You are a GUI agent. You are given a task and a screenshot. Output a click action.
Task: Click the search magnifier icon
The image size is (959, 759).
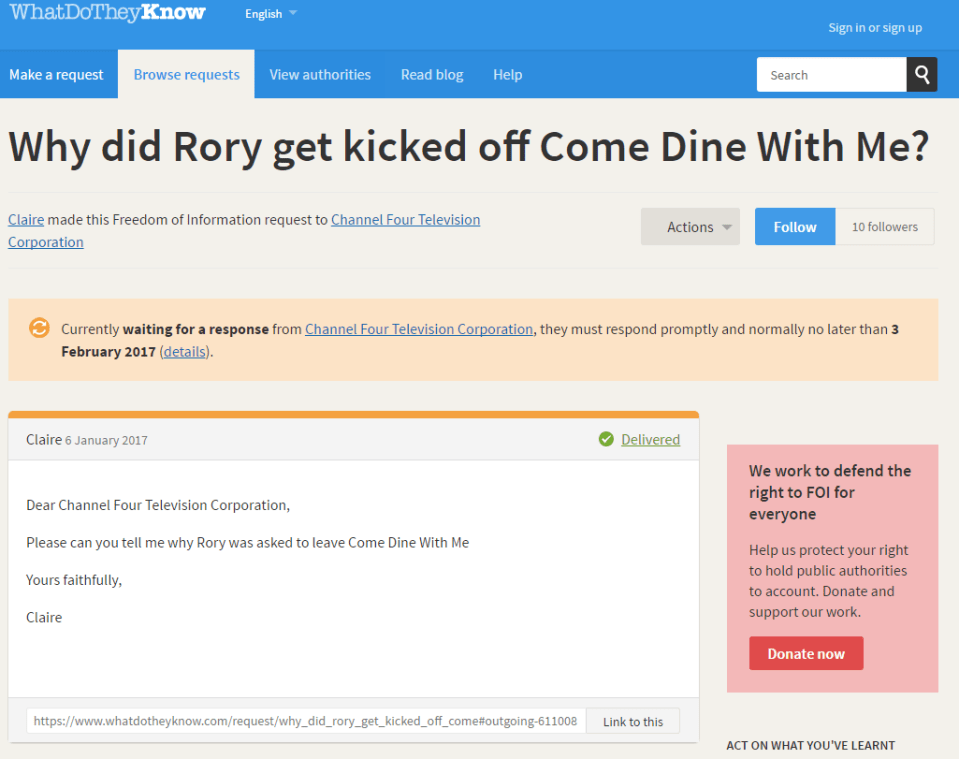[x=922, y=75]
